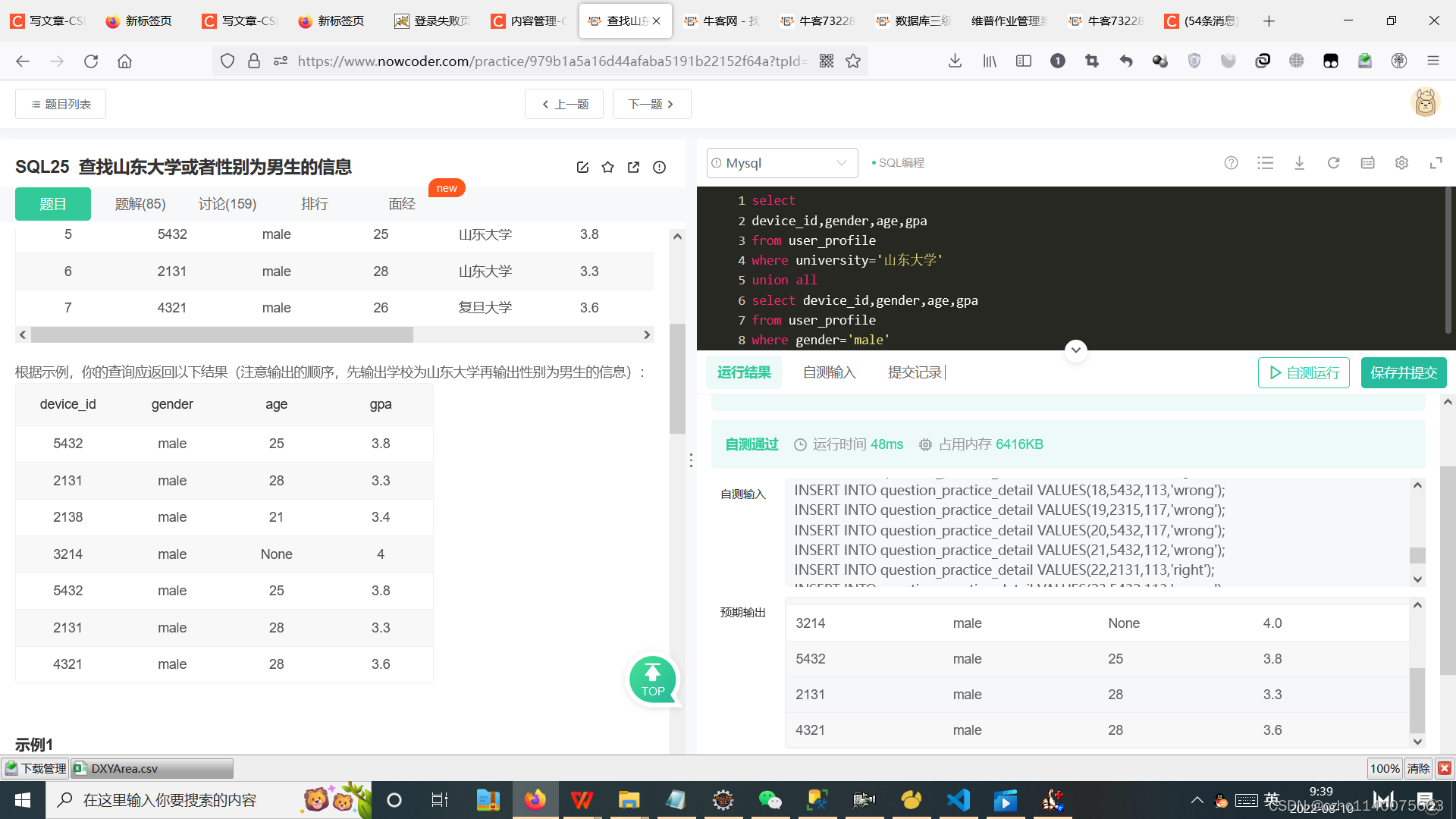Open Windows Start menu

tap(23, 800)
